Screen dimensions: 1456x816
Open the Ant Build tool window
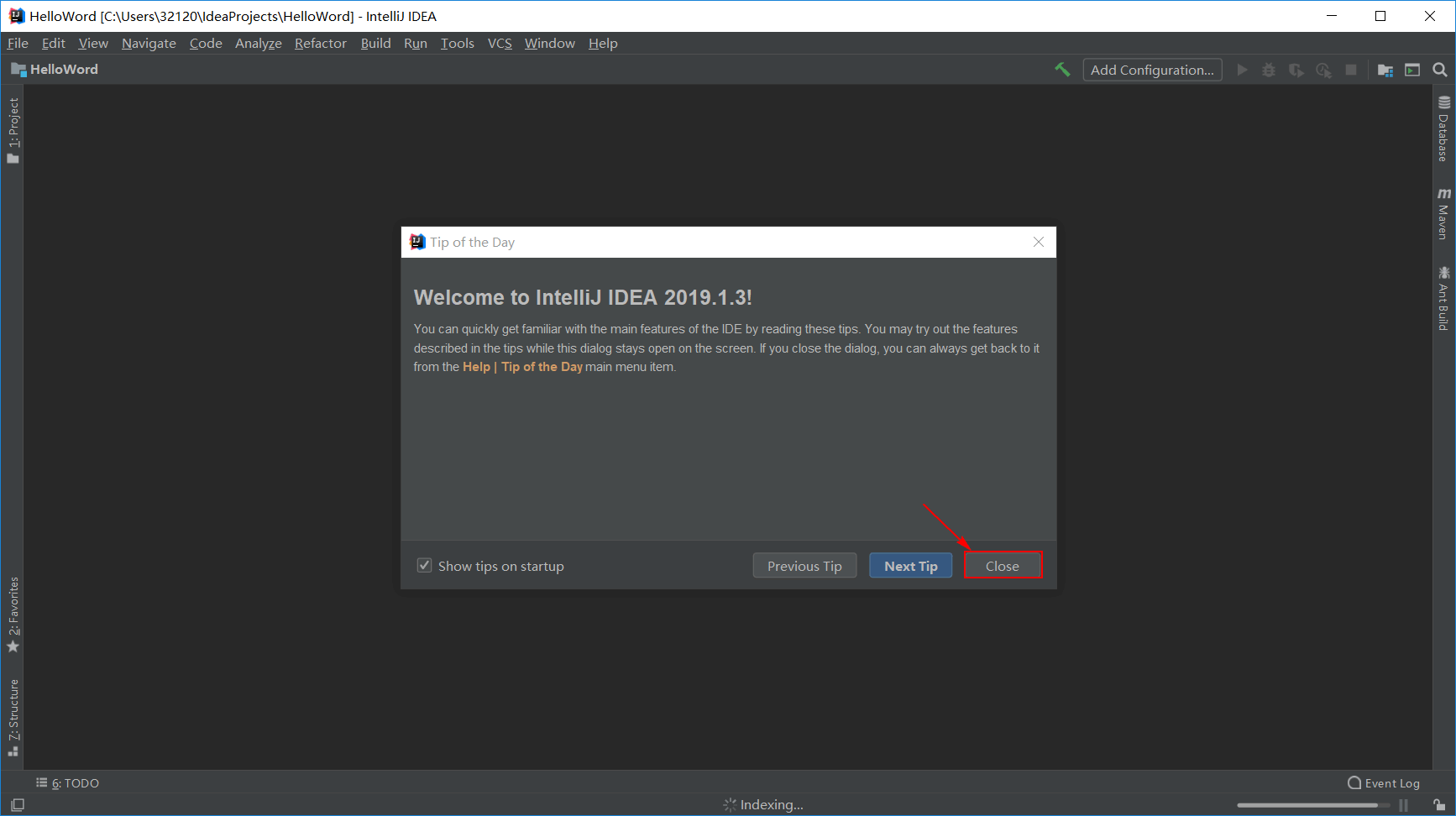click(x=1443, y=298)
